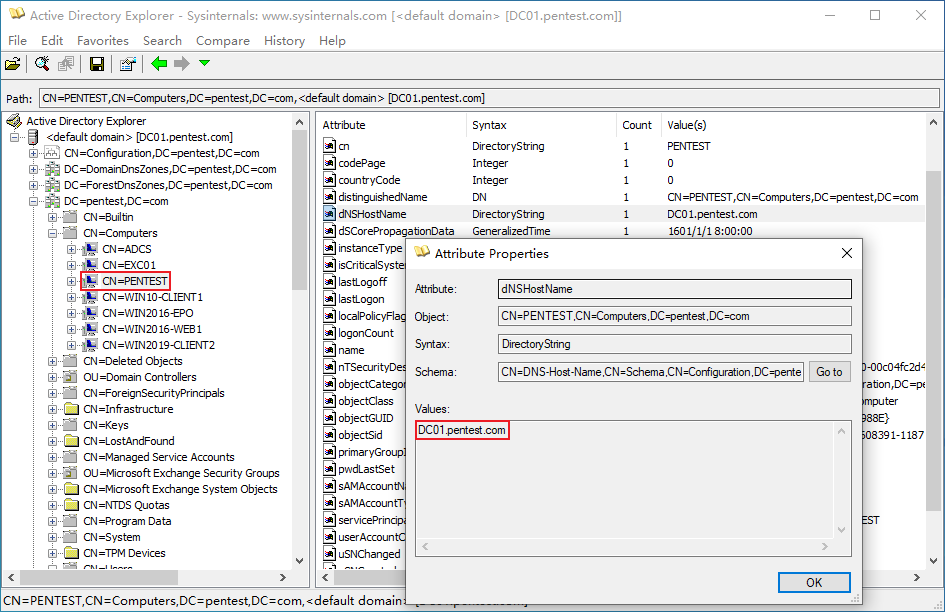Viewport: 945px width, 612px height.
Task: Open the File menu
Action: (x=17, y=40)
